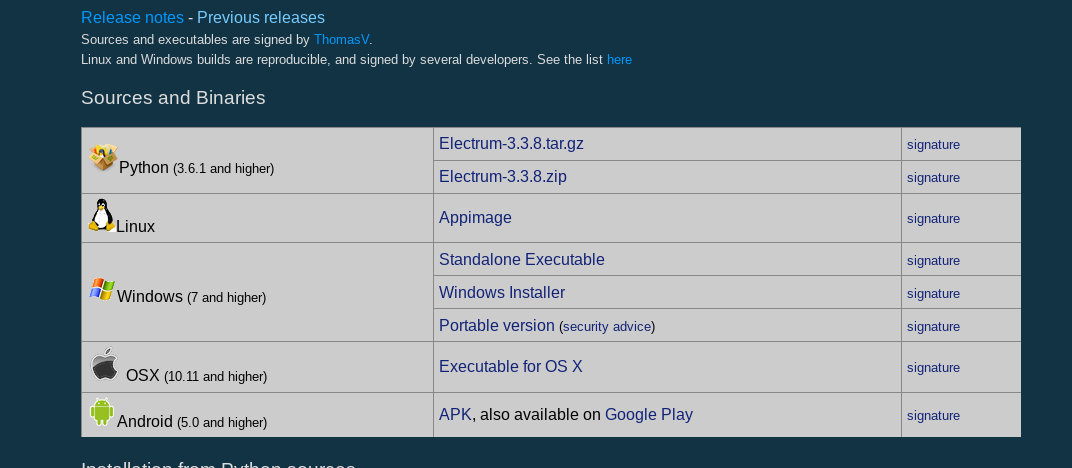Select the 'Sources and Binaries' heading
1072x468 pixels.
tap(173, 98)
